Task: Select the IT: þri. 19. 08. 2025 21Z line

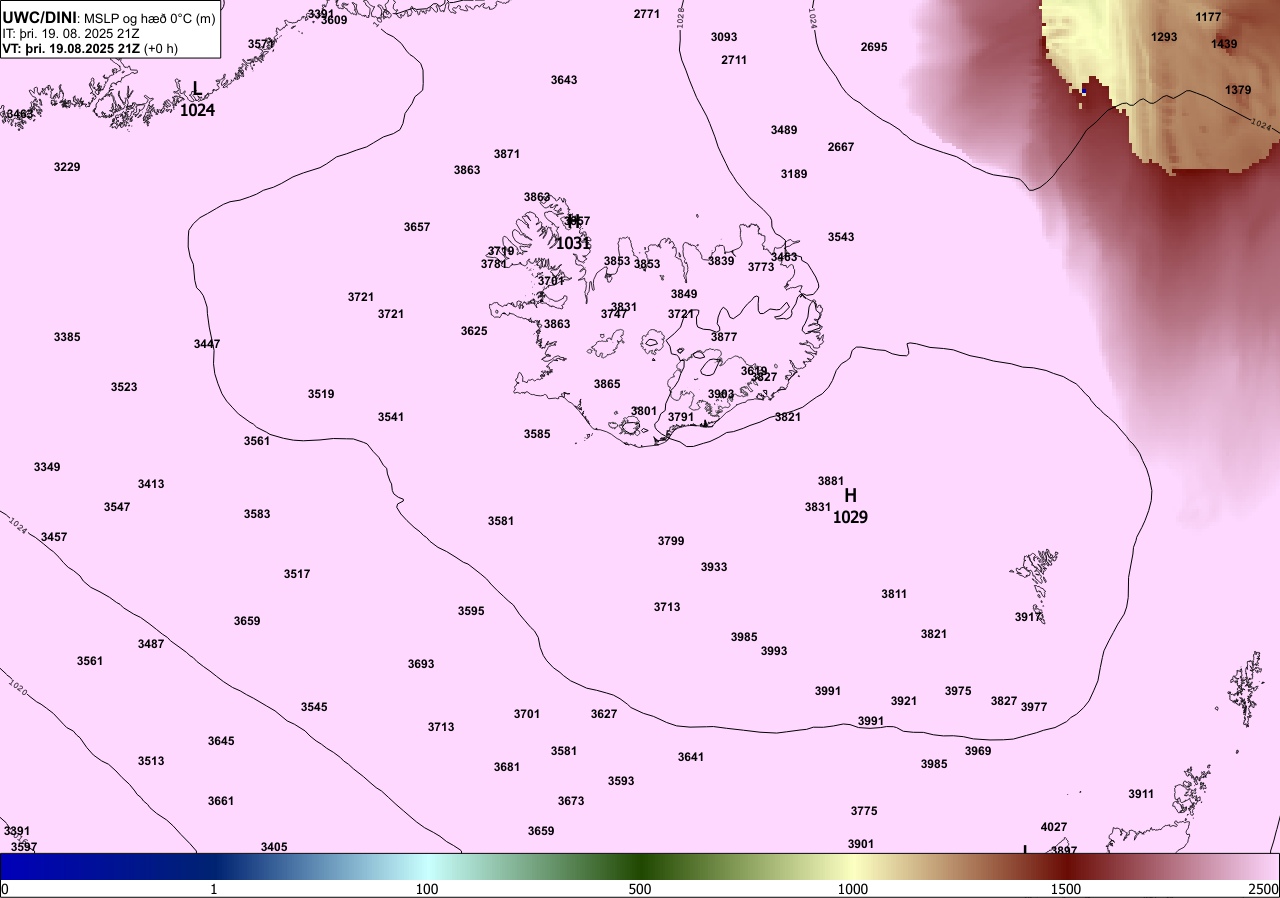Action: coord(71,33)
